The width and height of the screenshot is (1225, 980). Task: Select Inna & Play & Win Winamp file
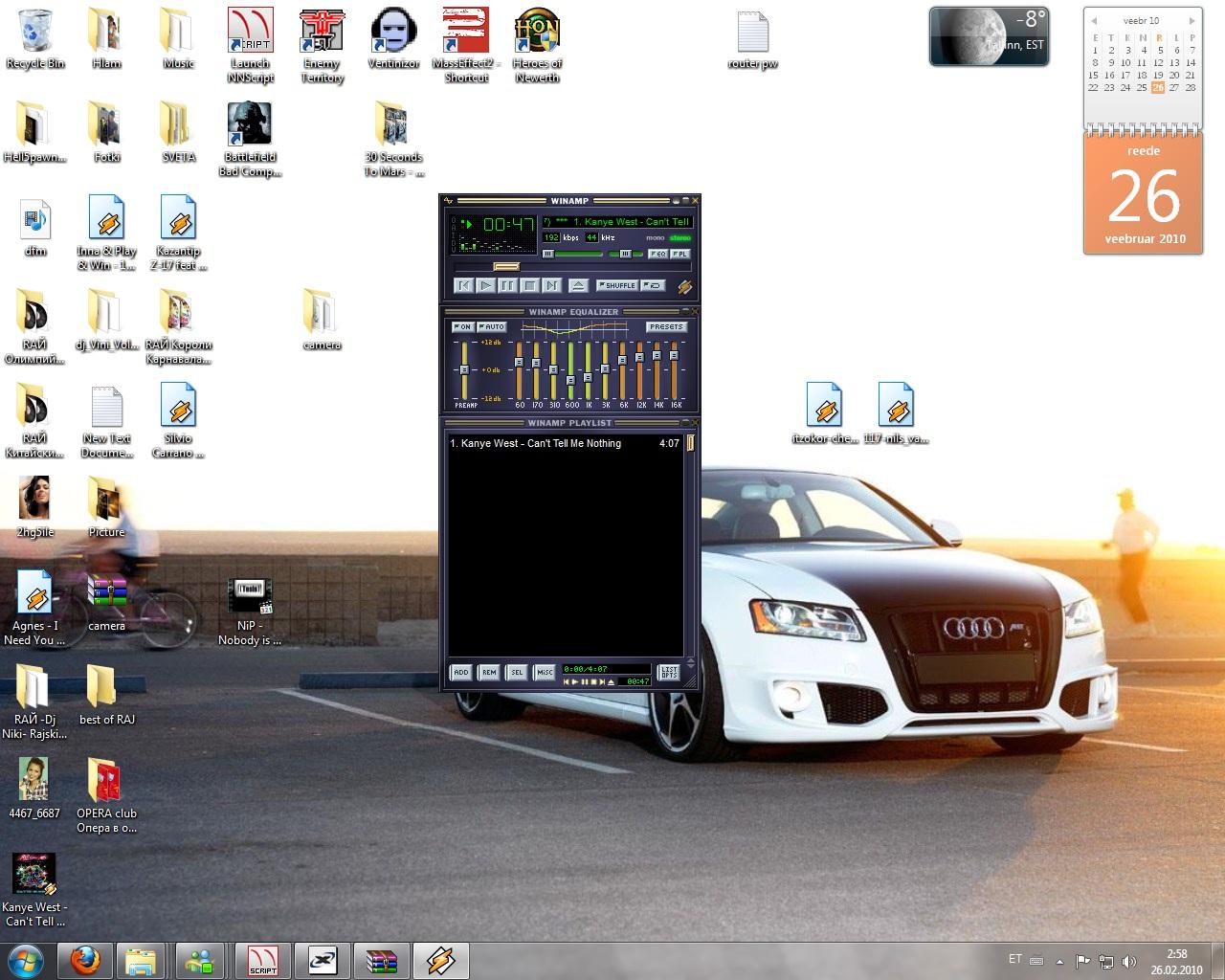pyautogui.click(x=107, y=233)
